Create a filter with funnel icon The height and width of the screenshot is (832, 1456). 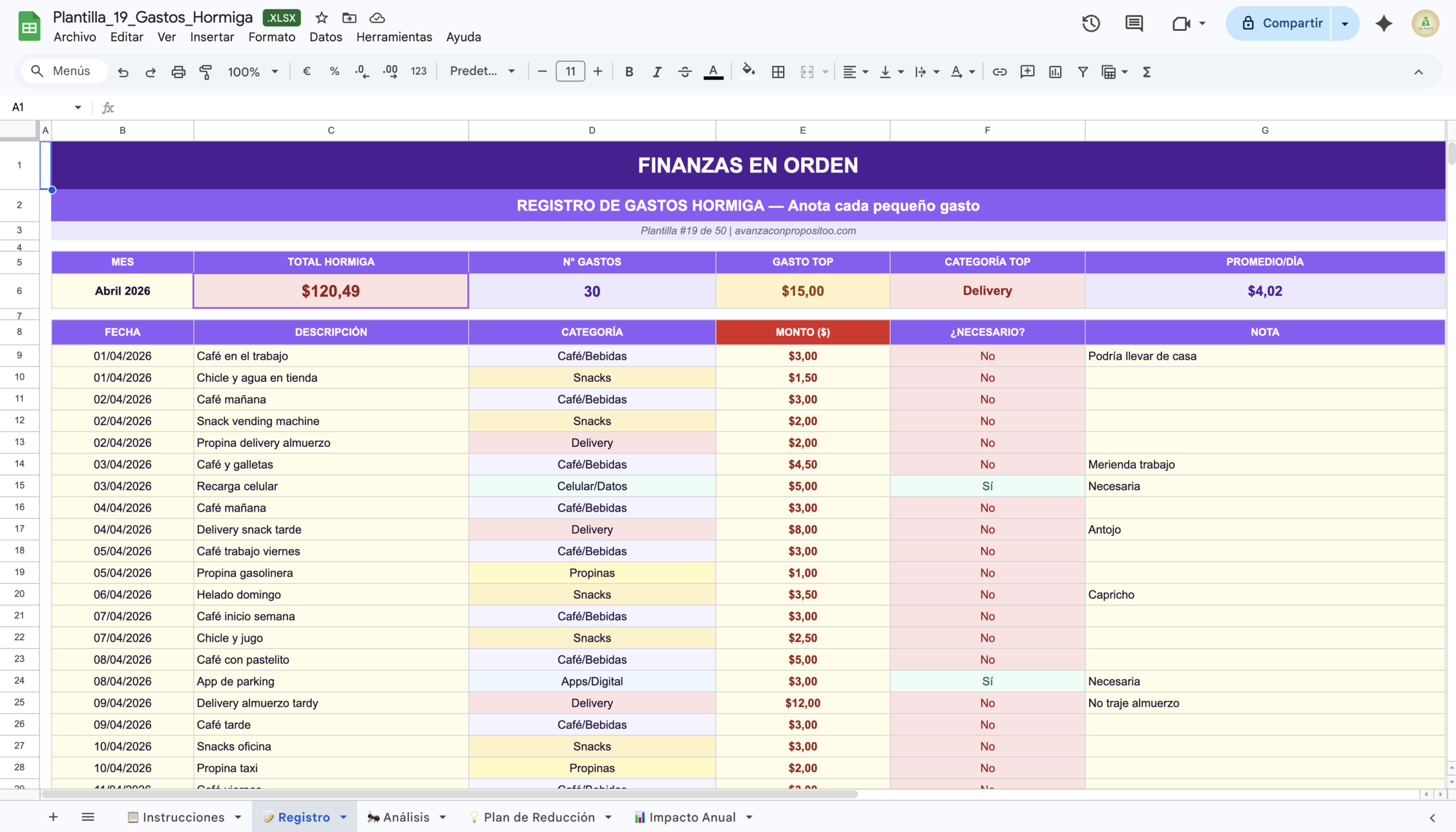(x=1082, y=72)
